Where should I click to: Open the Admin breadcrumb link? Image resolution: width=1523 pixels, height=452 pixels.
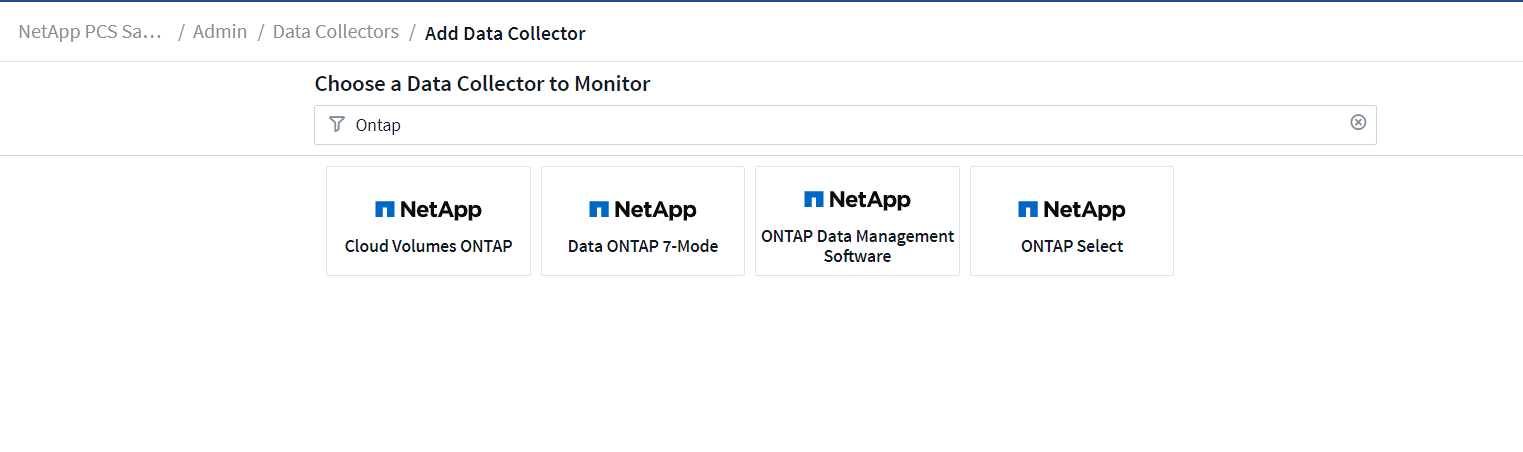coord(220,32)
